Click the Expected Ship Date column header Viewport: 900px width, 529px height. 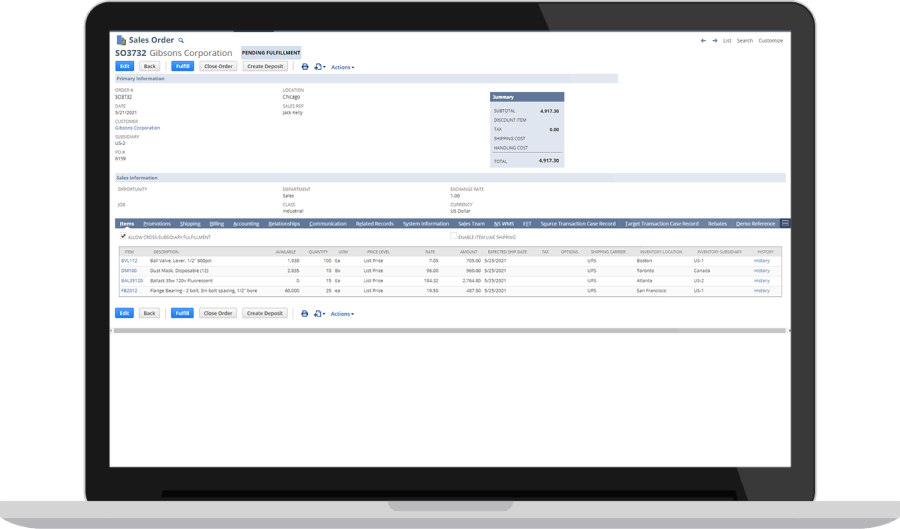[507, 252]
